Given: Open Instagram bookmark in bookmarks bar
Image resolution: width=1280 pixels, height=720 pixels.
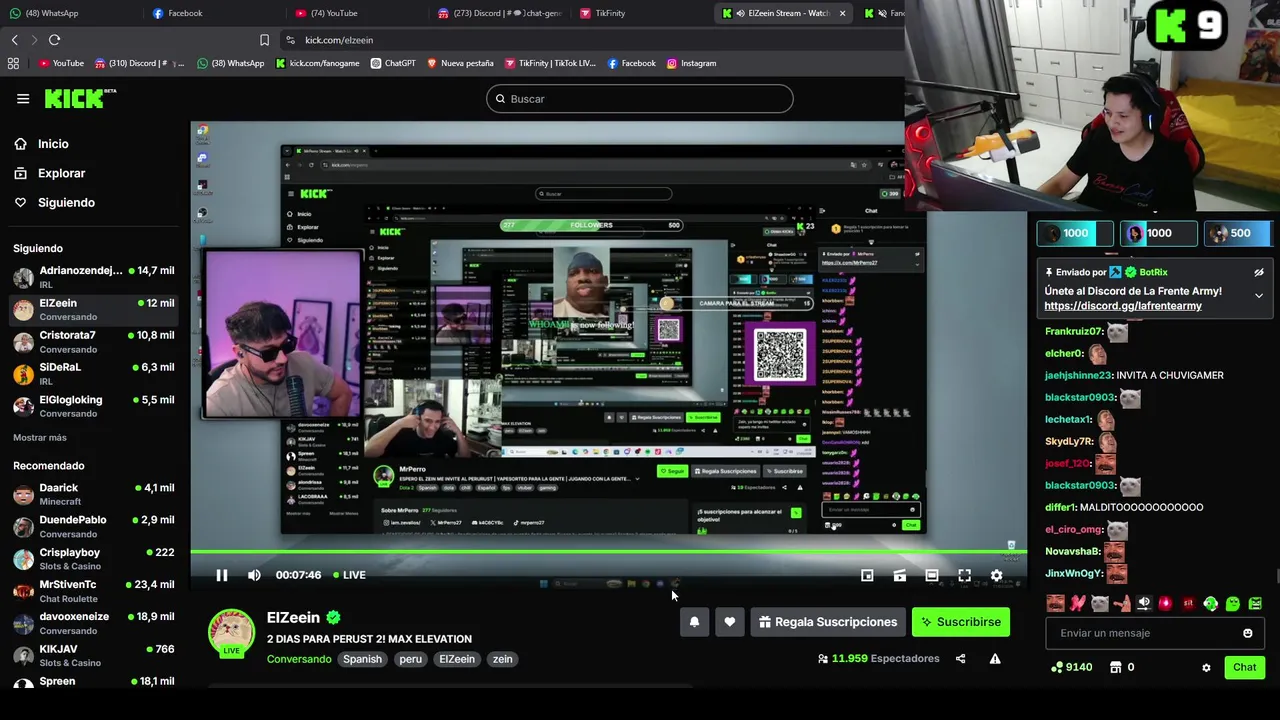Looking at the screenshot, I should (691, 63).
